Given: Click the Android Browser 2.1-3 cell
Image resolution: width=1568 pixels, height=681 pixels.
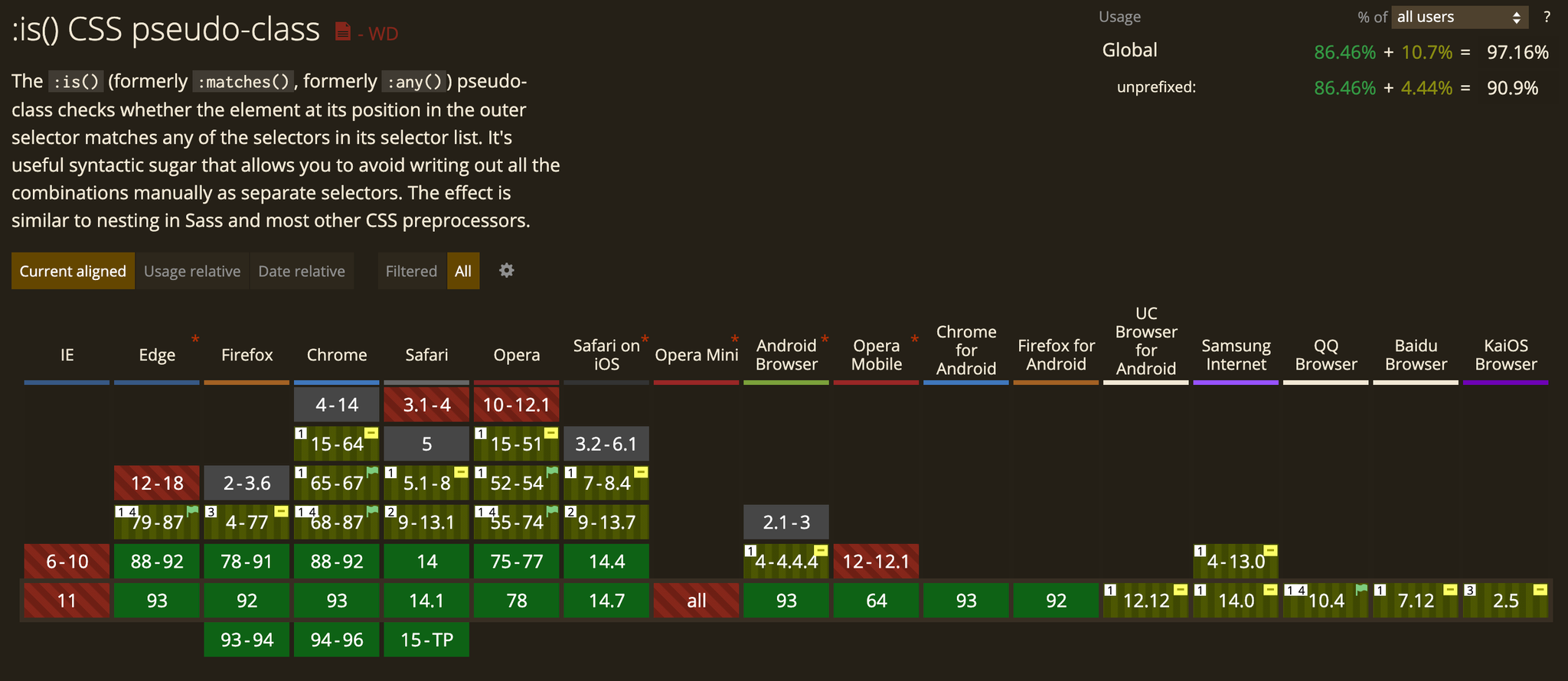Looking at the screenshot, I should [786, 522].
